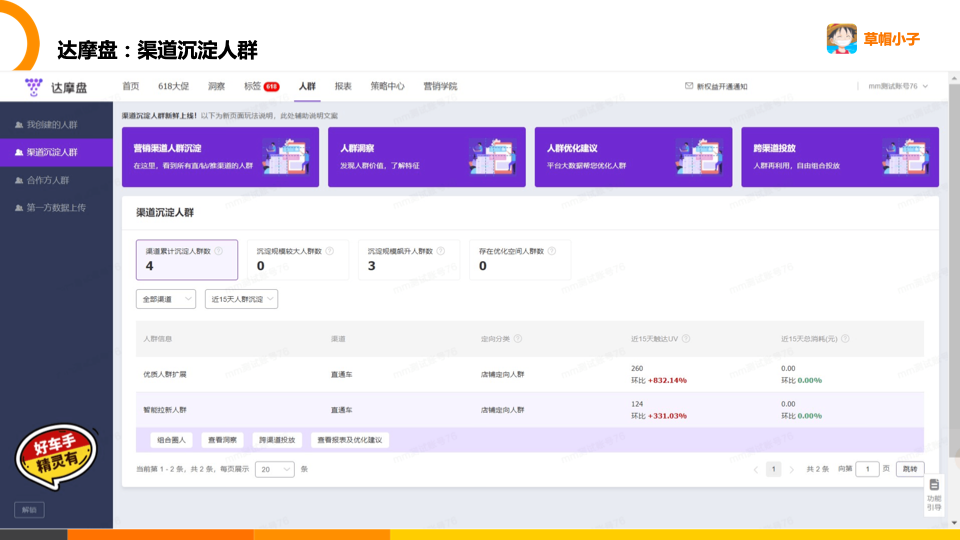This screenshot has height=540, width=960.
Task: Click help icon next to 近15天触达UV
Action: (x=686, y=339)
